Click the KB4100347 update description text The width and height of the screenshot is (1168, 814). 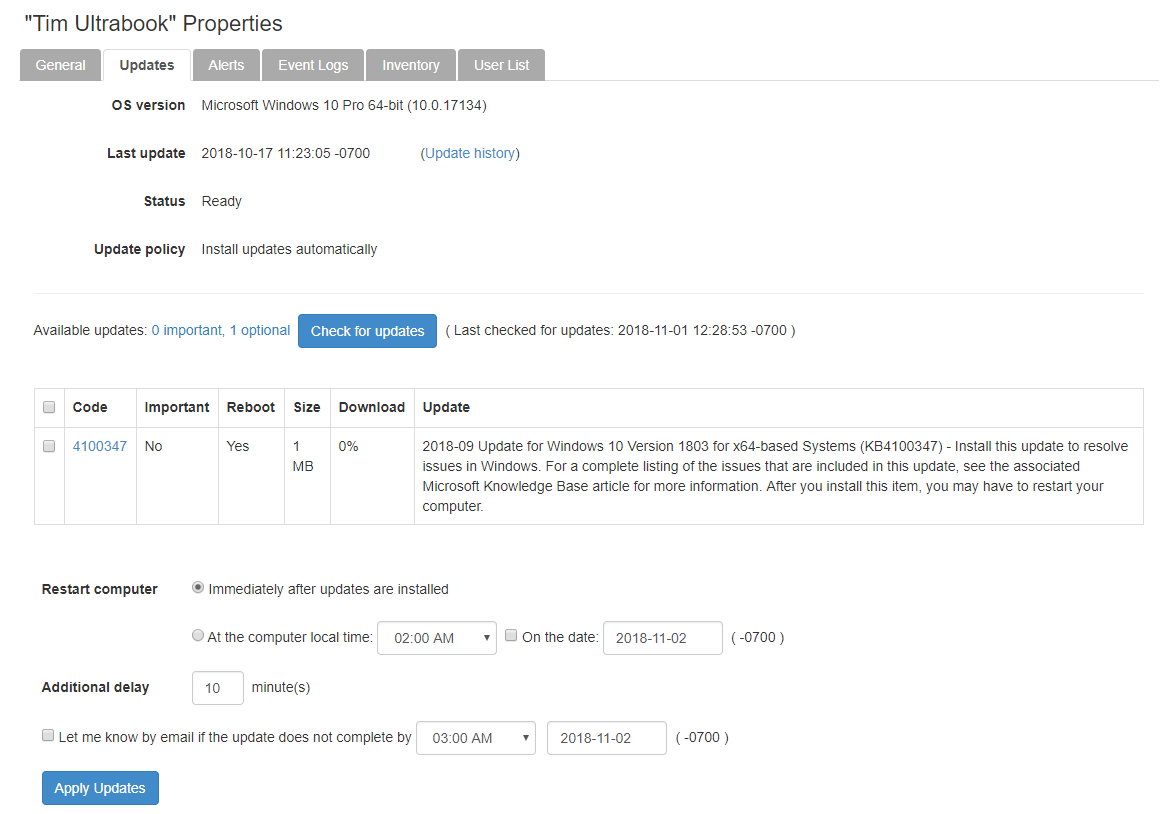point(775,476)
